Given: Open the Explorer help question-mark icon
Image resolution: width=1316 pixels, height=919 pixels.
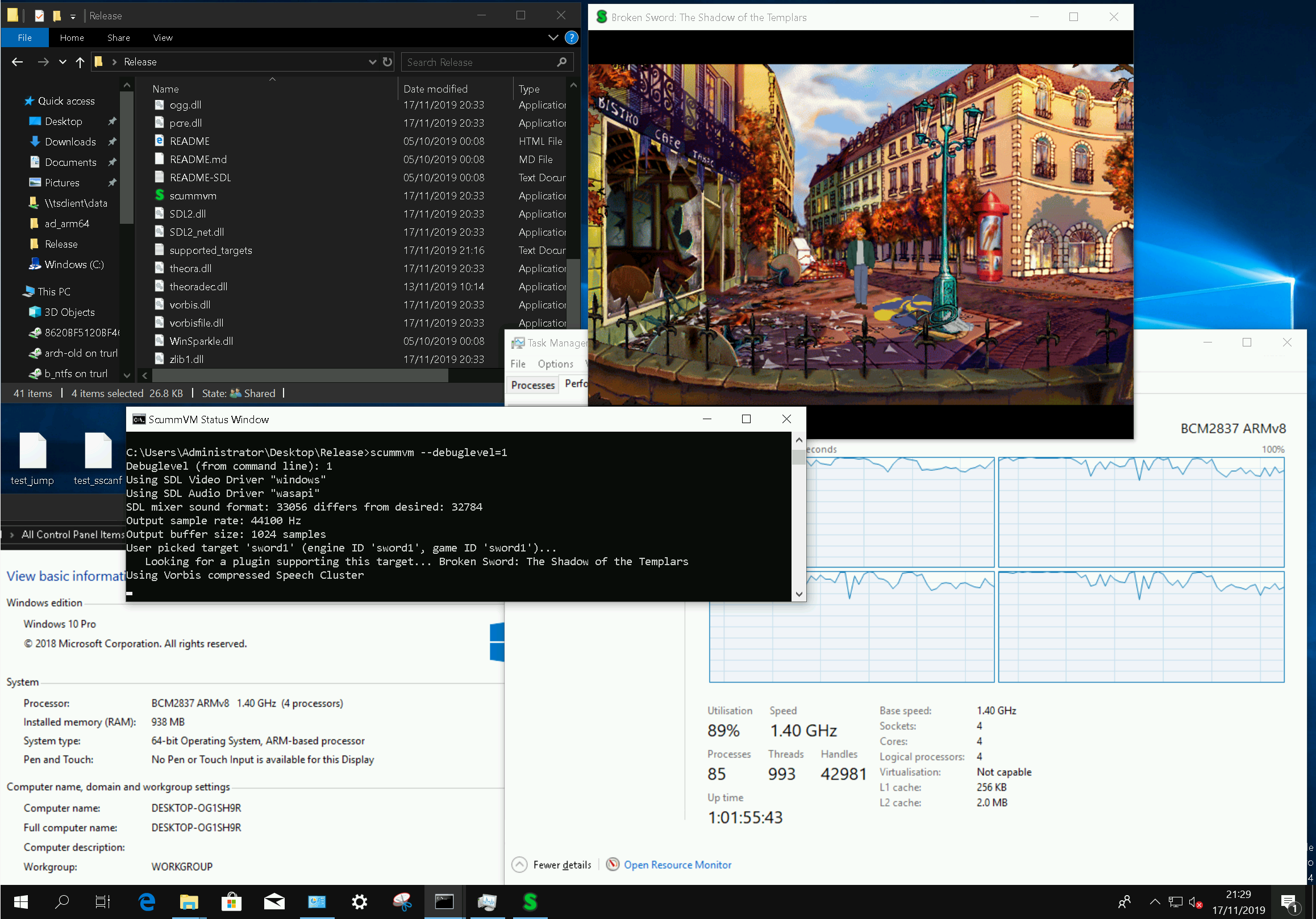Looking at the screenshot, I should 571,38.
